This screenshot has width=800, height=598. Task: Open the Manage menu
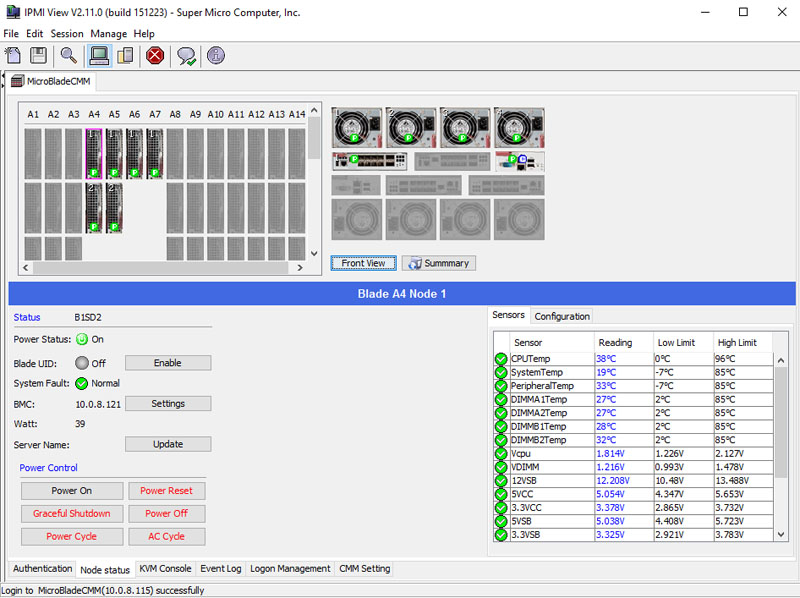click(108, 33)
